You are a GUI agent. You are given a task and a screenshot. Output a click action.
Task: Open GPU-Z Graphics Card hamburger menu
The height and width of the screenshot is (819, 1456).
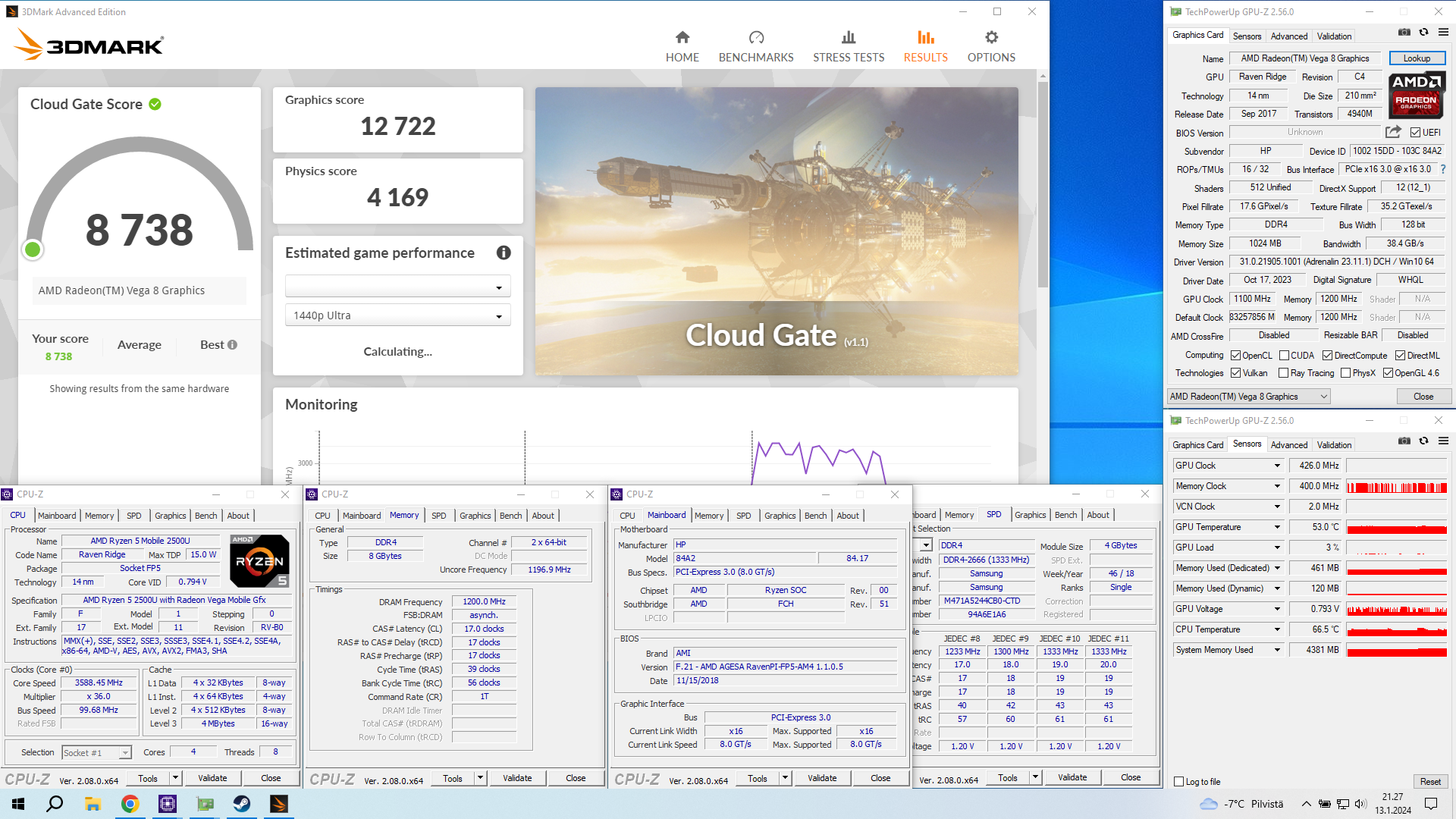(1443, 33)
